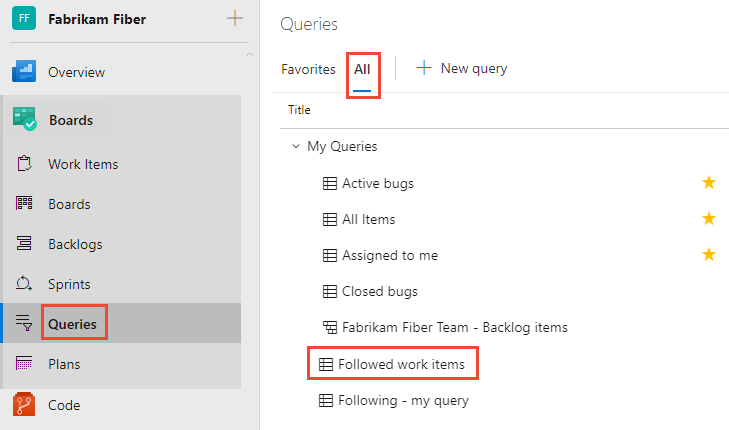The height and width of the screenshot is (430, 729).
Task: Click the Backlogs icon
Action: [24, 243]
